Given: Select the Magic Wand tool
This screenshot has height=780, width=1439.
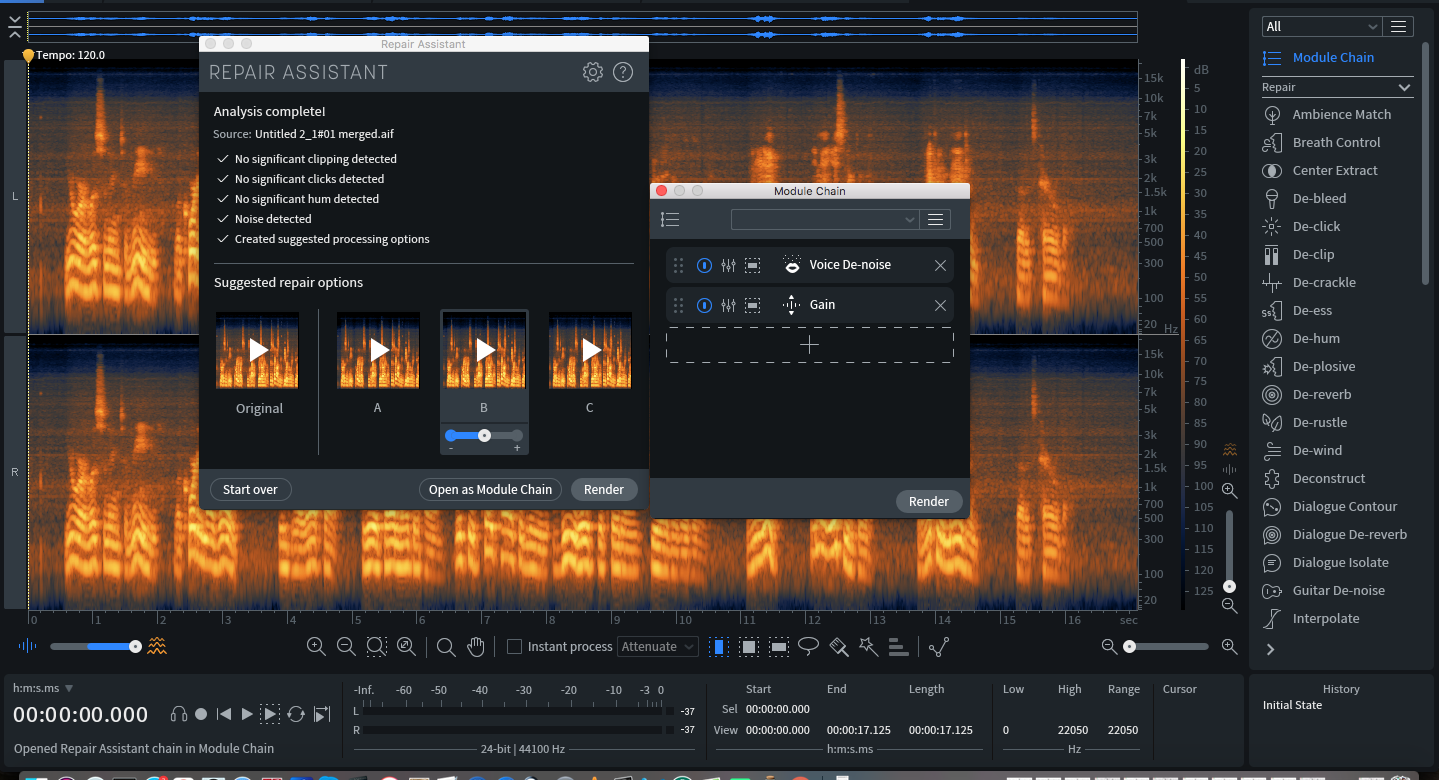Looking at the screenshot, I should (868, 647).
